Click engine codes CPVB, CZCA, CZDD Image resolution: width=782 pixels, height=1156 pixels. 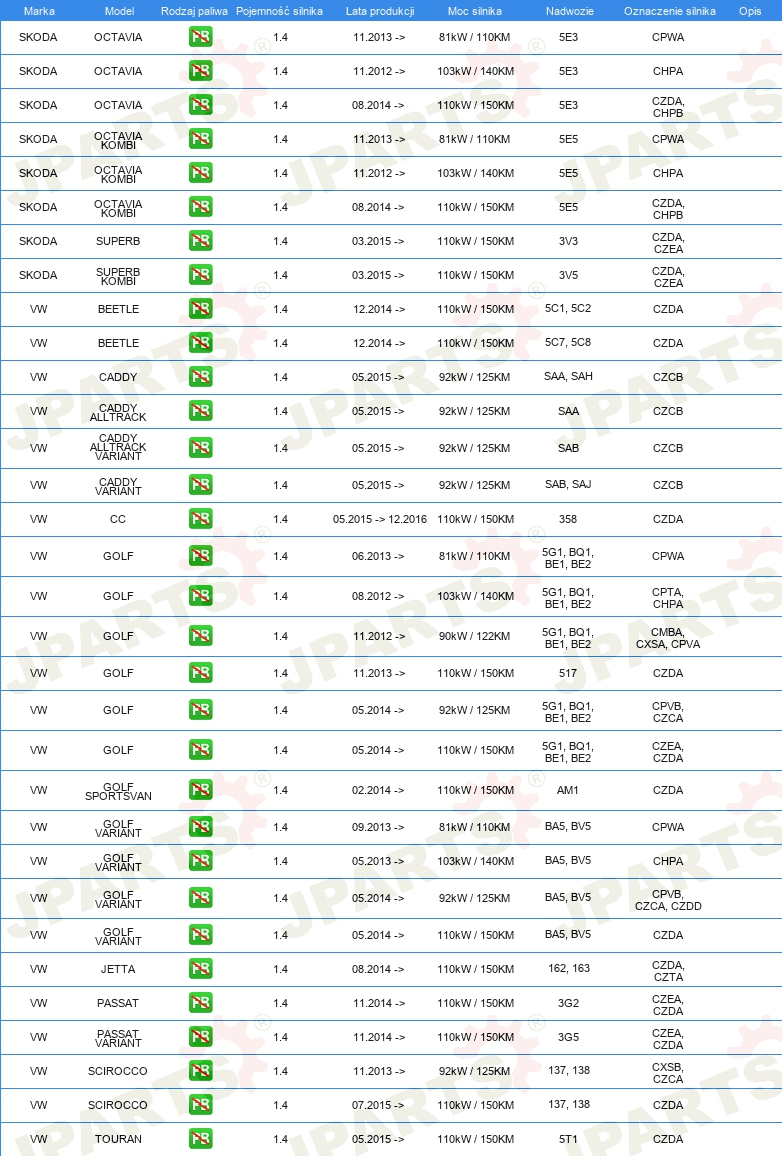(x=668, y=900)
